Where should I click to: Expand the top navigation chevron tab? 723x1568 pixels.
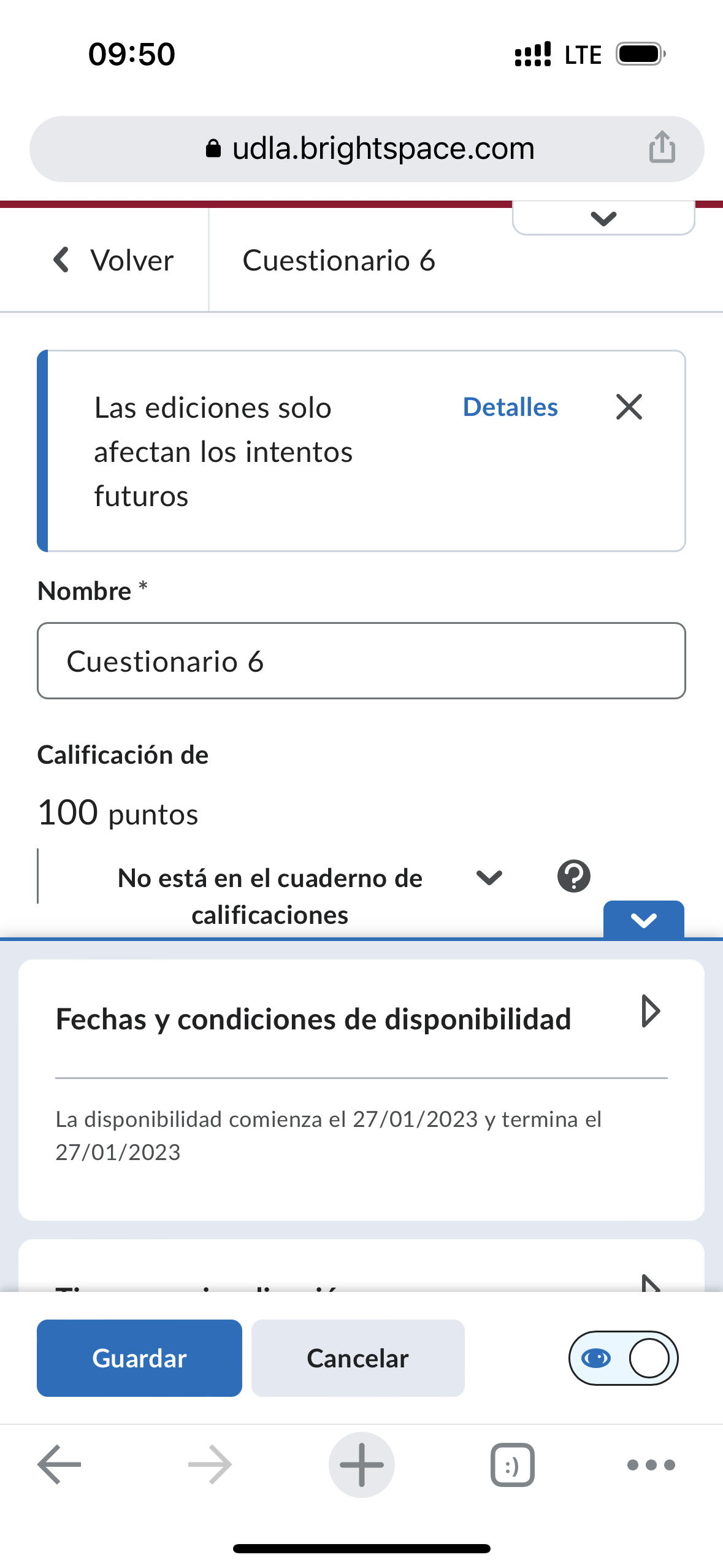[x=603, y=218]
